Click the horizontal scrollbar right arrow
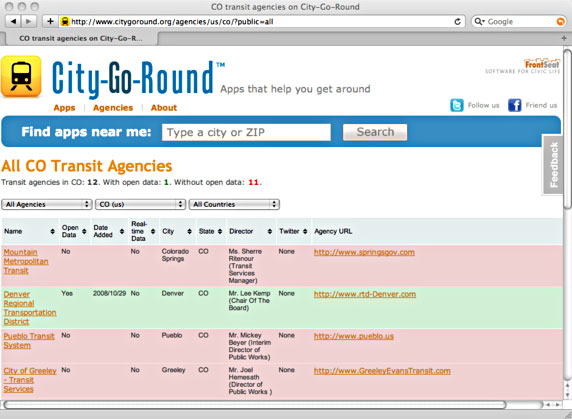The height and width of the screenshot is (419, 572). pos(558,404)
